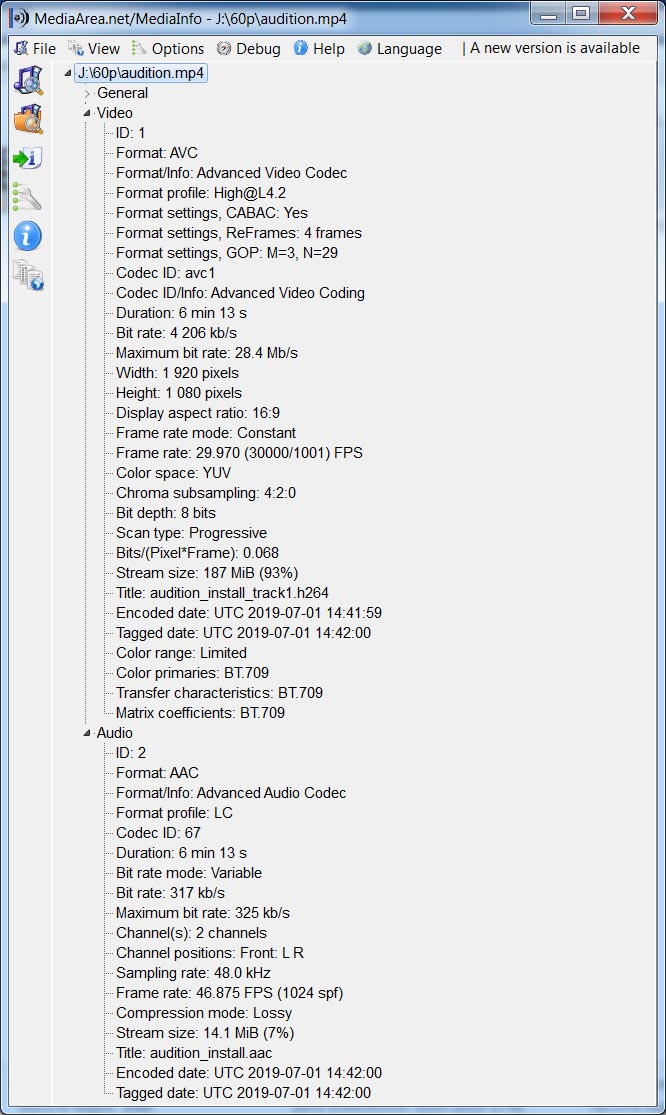Click the 'A new version is available' notice
666x1115 pixels.
pyautogui.click(x=554, y=48)
